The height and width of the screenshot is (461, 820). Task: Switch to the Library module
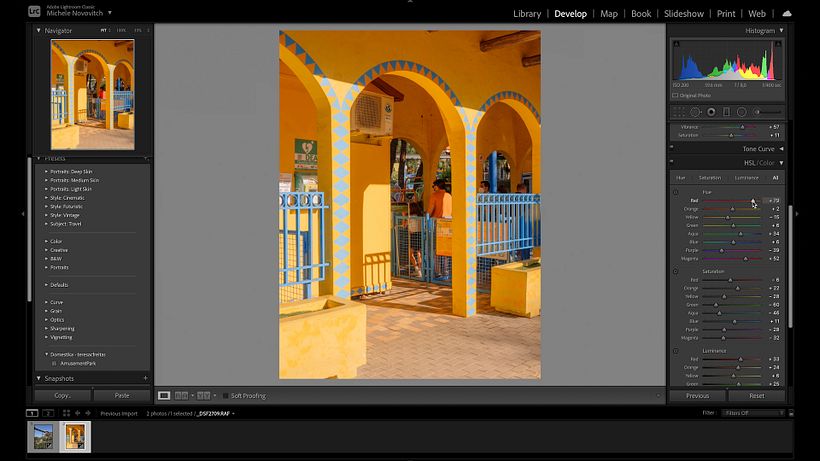(x=527, y=14)
